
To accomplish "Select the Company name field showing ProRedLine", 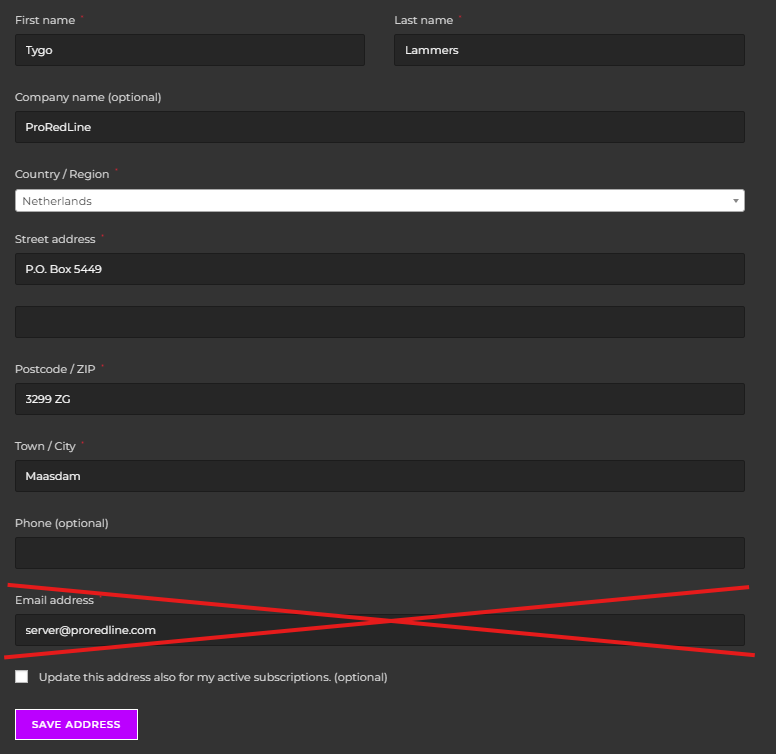I will 380,127.
